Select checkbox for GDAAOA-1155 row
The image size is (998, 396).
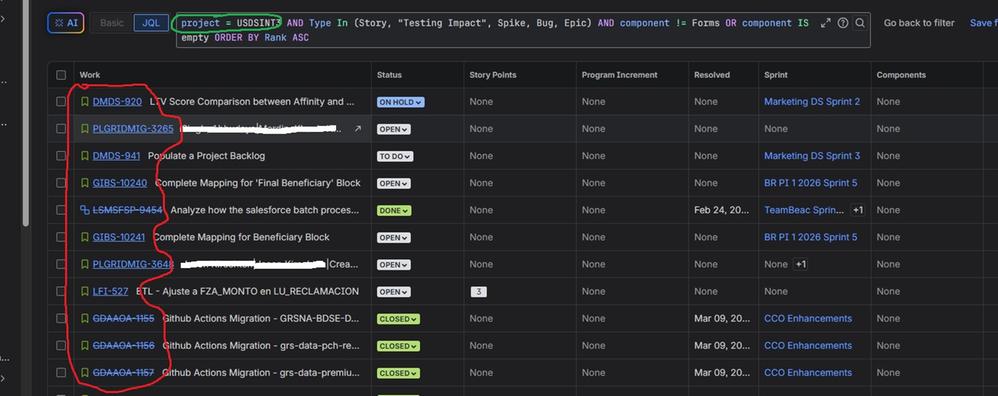click(61, 318)
